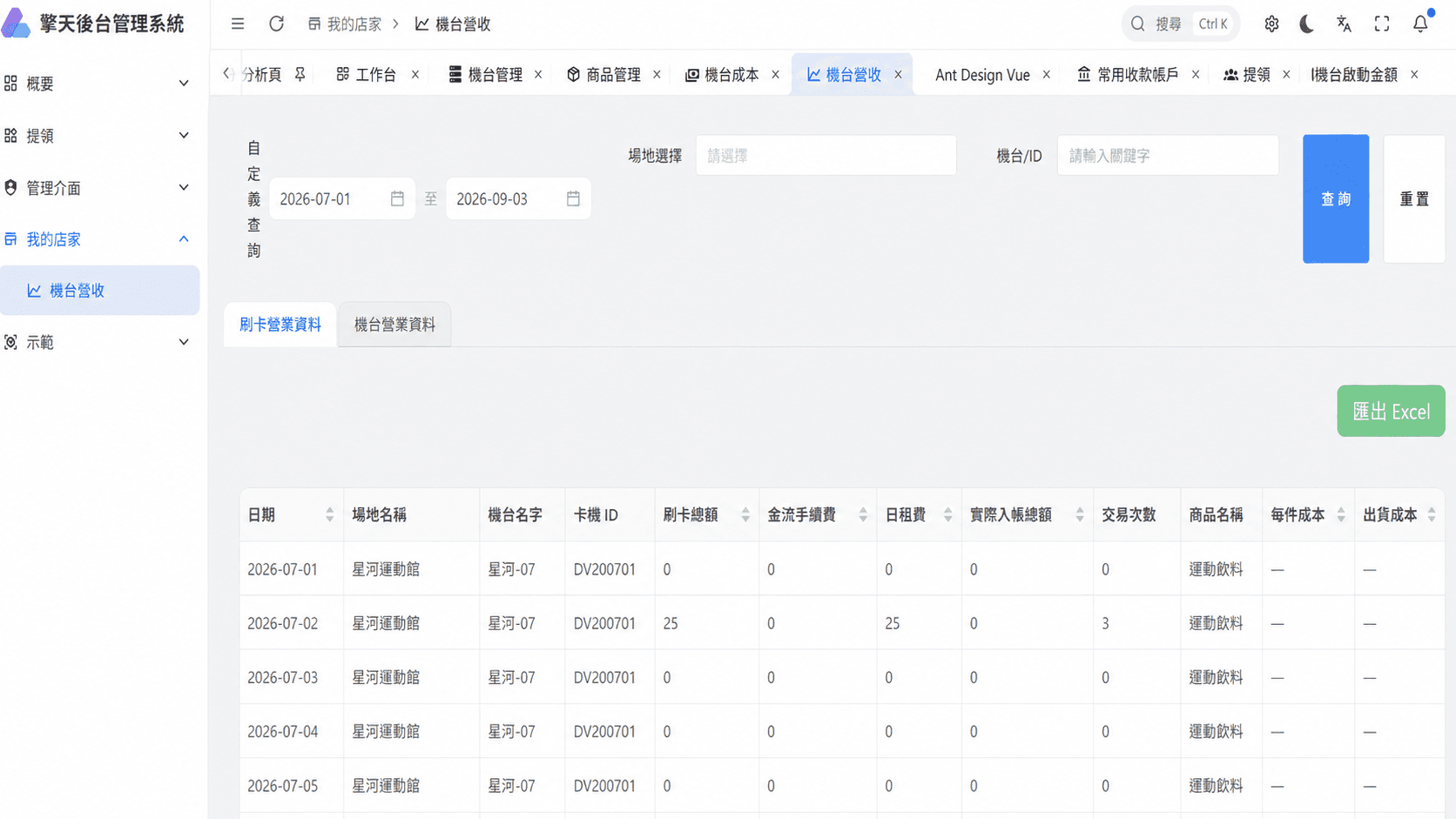Close the 商品管理 tab

coord(657,75)
